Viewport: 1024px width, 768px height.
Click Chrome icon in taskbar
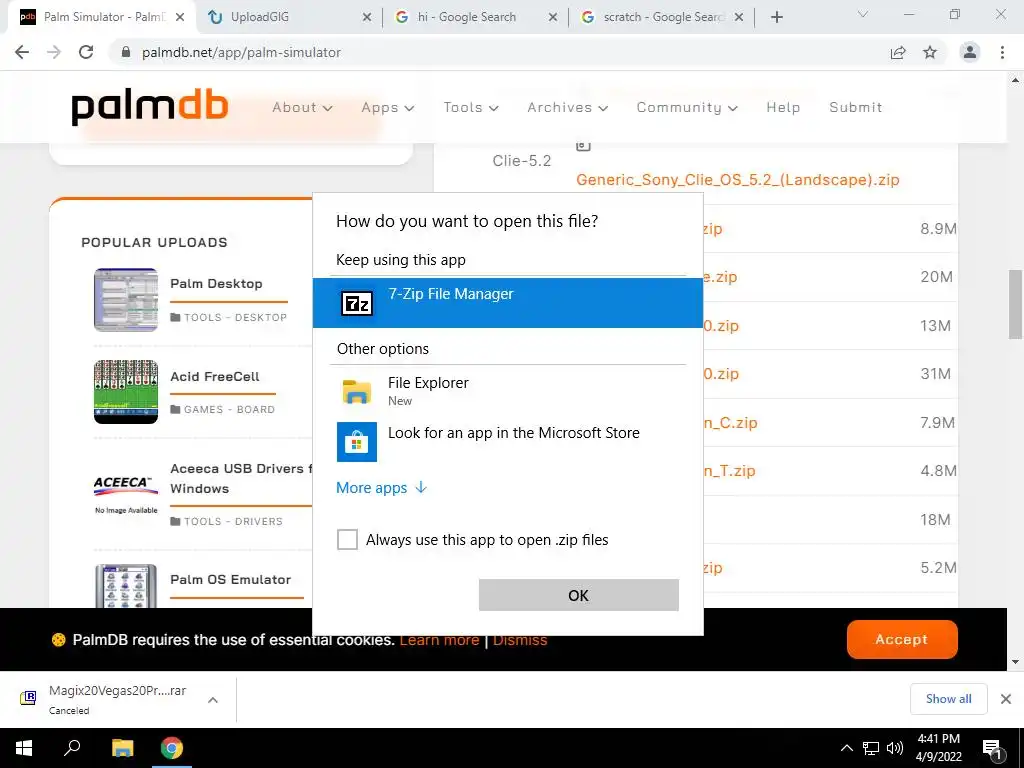(x=172, y=748)
